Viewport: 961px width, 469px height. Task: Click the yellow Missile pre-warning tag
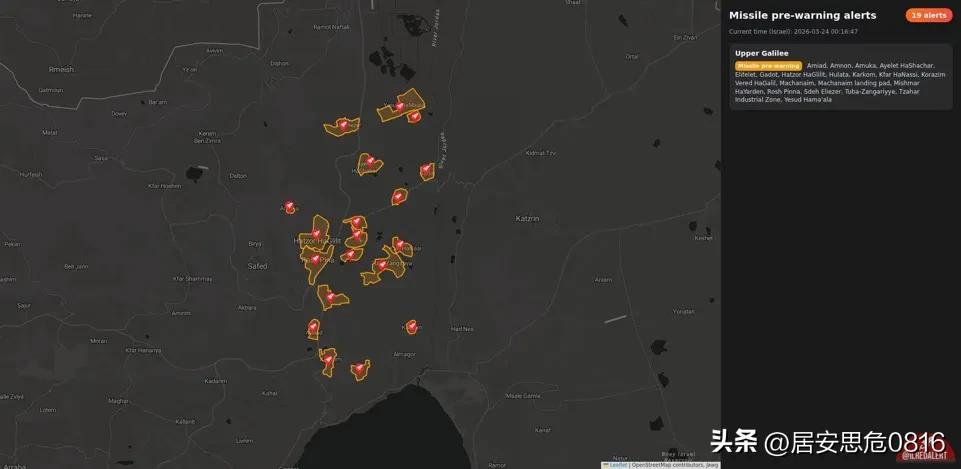pyautogui.click(x=768, y=66)
